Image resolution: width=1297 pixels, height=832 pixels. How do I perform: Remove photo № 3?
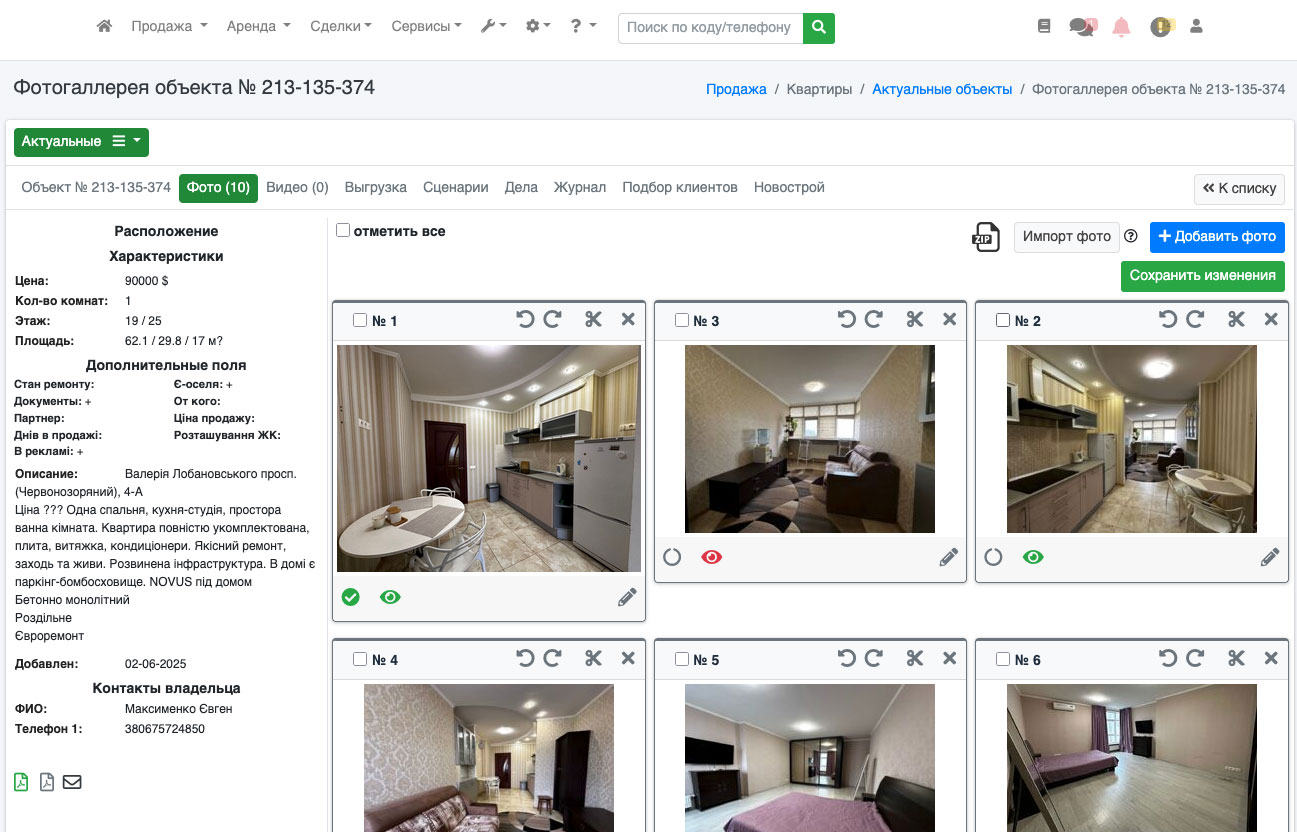950,319
